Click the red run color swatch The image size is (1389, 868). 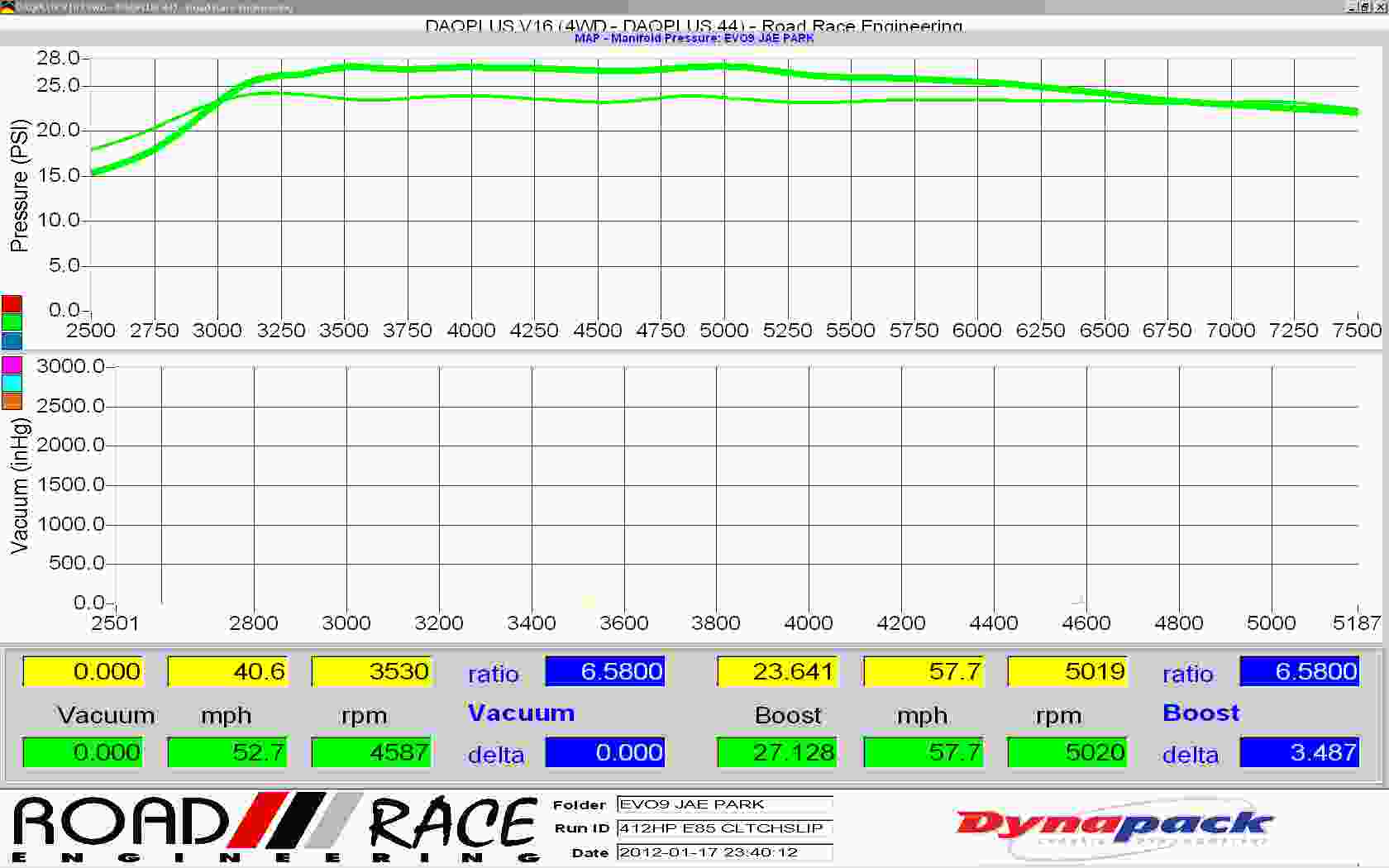(x=12, y=303)
